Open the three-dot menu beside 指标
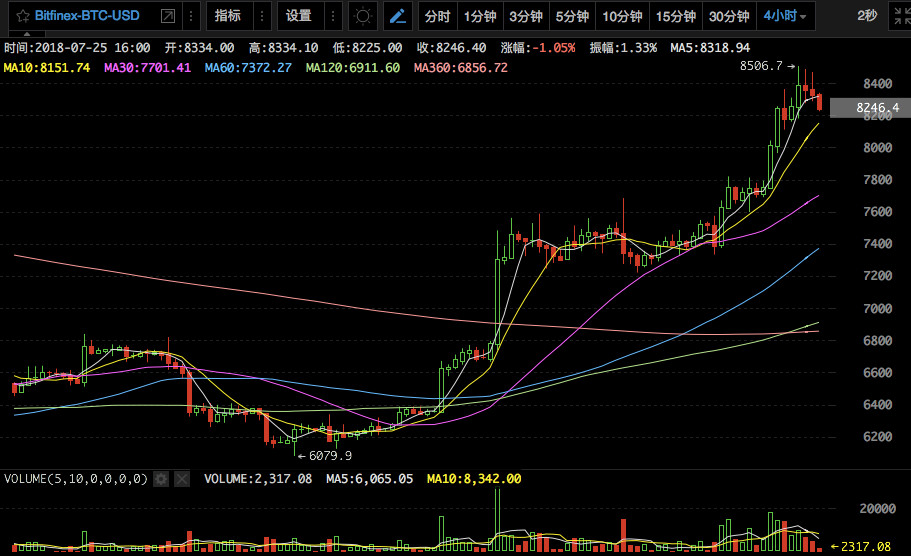911x556 pixels. pos(262,16)
